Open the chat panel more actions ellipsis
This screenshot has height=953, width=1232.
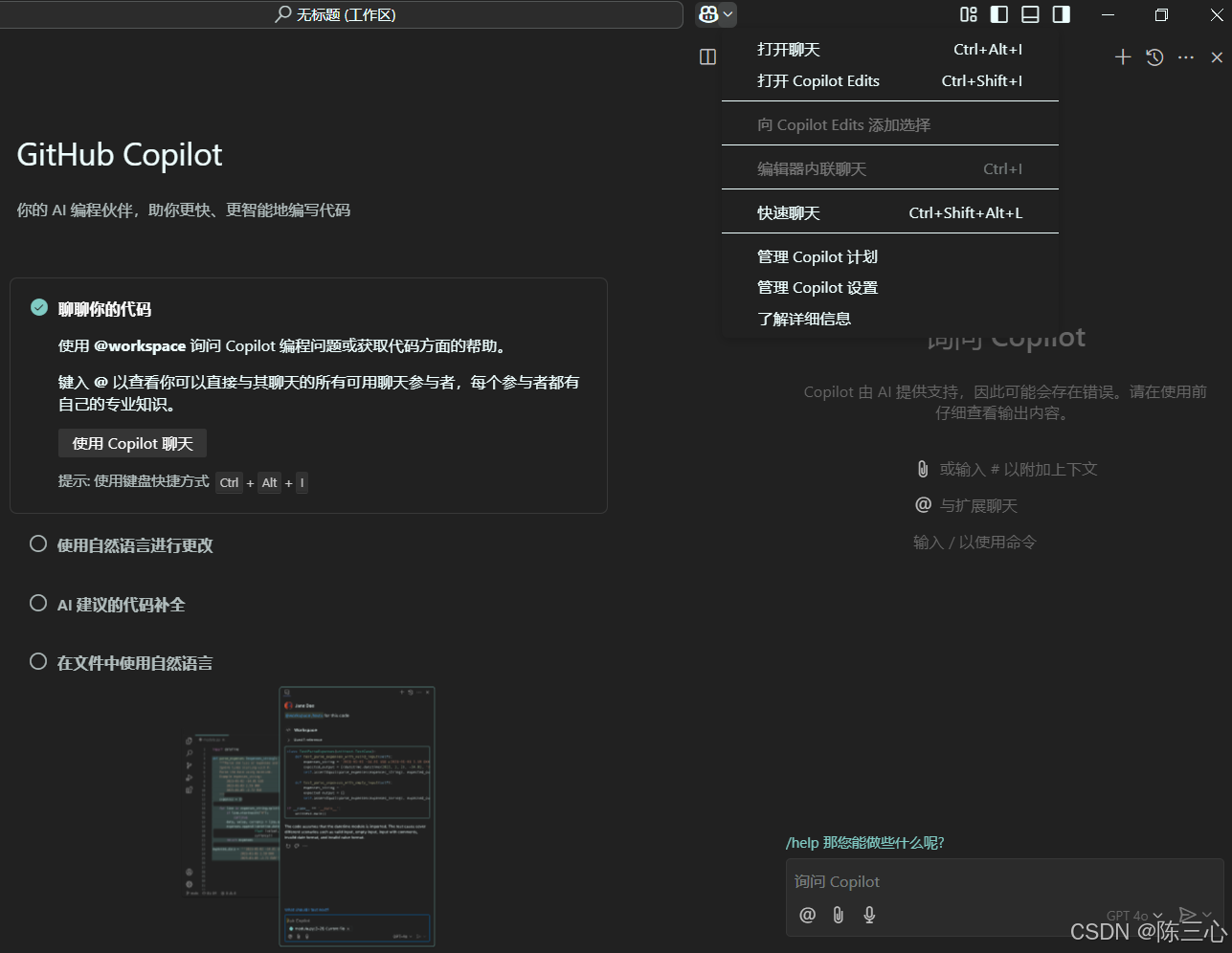(1186, 57)
